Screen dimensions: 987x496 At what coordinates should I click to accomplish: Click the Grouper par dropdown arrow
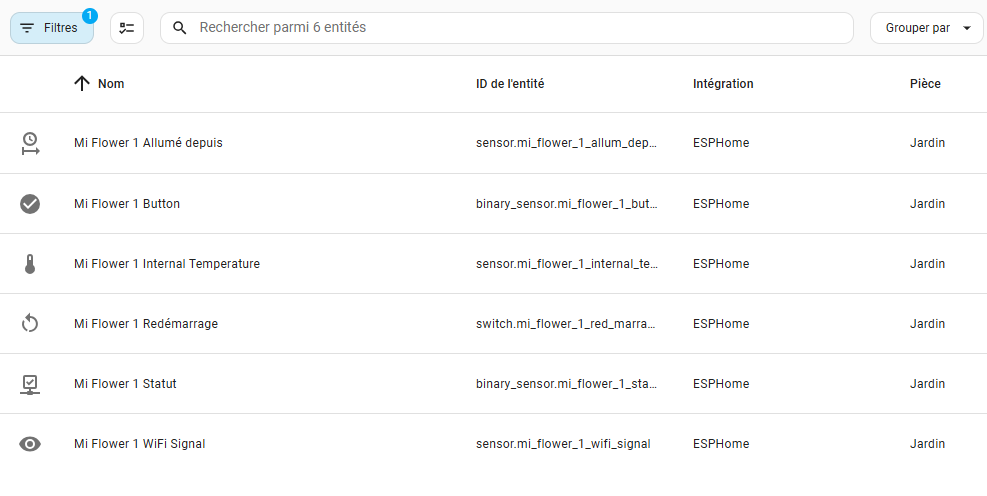click(x=967, y=28)
